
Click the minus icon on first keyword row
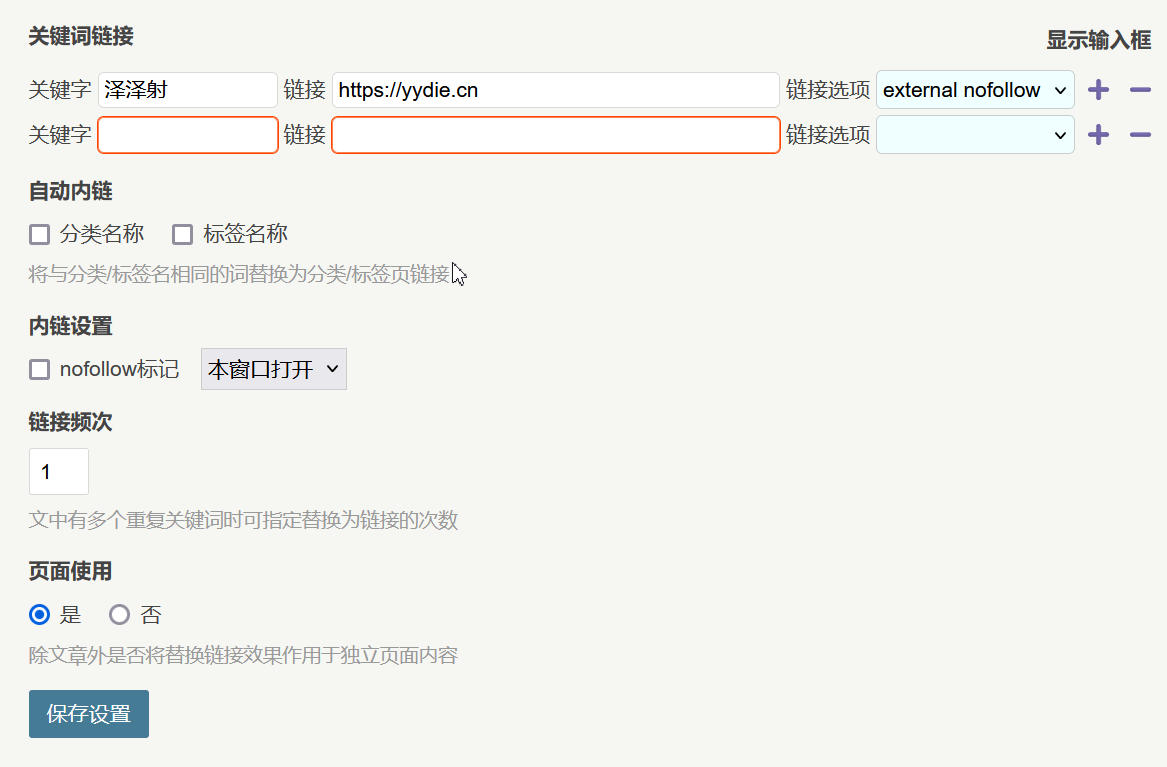(x=1140, y=90)
